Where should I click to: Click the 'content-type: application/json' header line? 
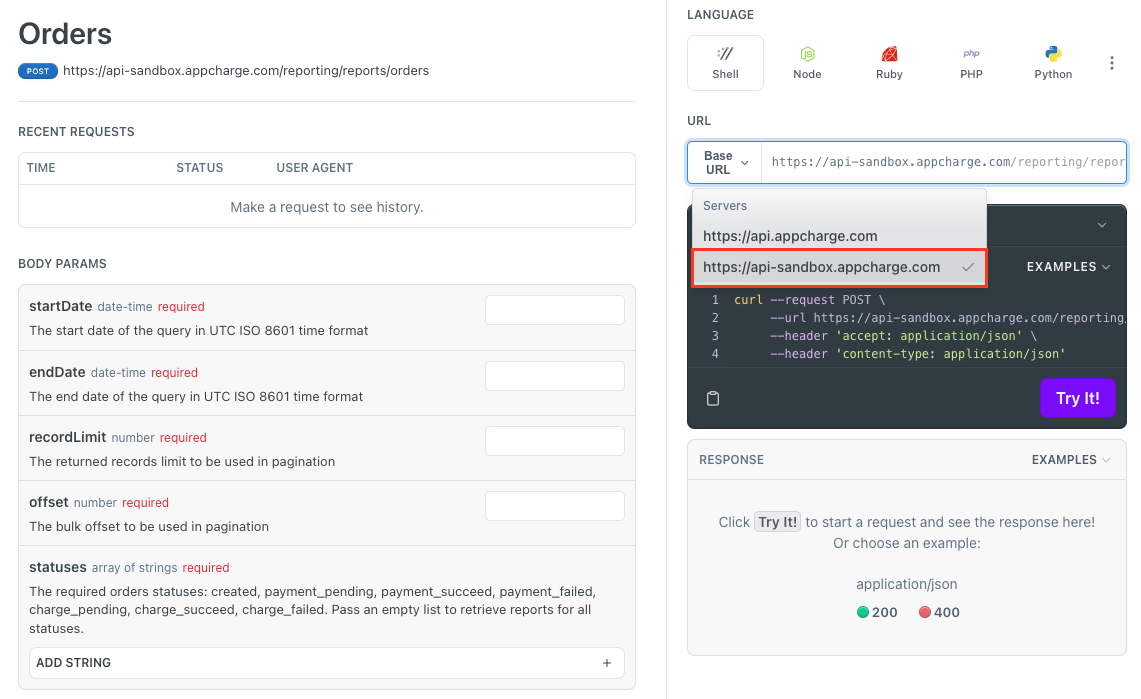click(x=918, y=354)
